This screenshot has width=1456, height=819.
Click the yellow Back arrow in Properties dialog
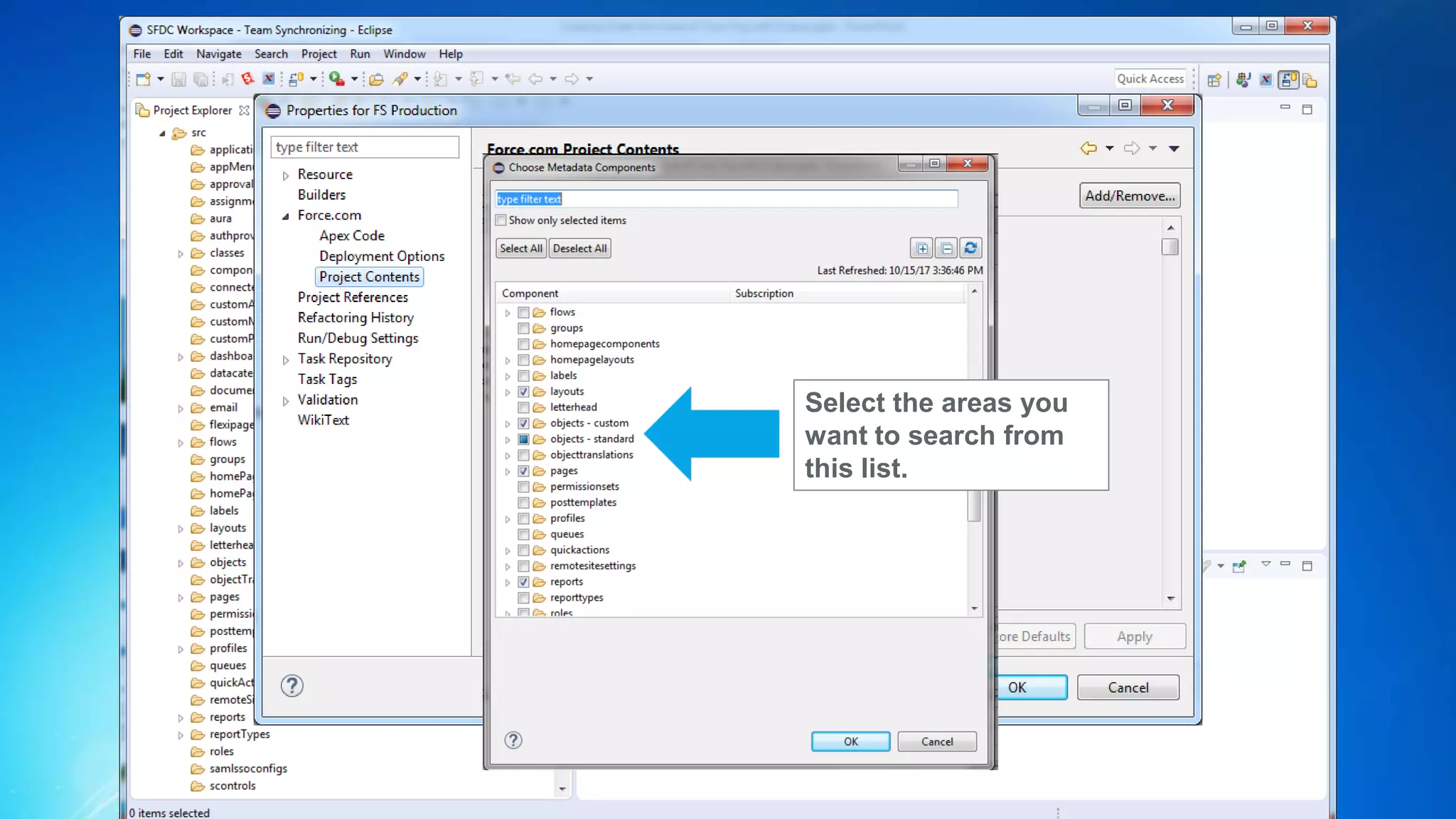[x=1088, y=148]
